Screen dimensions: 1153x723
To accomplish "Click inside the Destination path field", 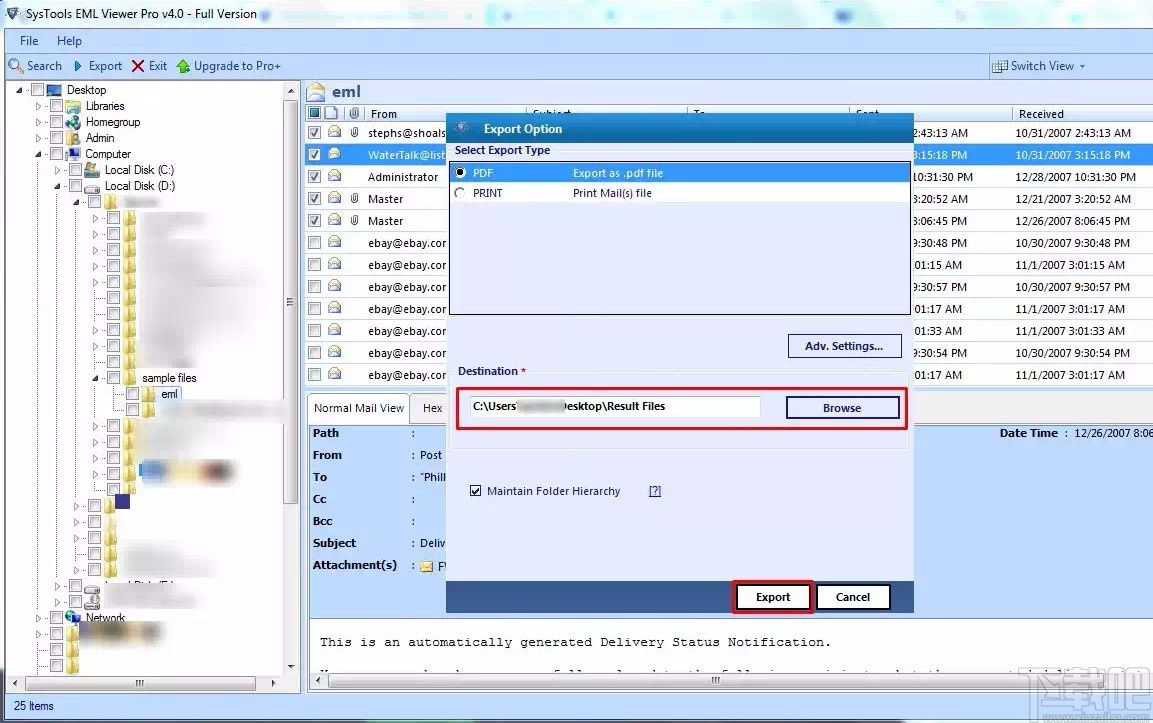I will 610,407.
